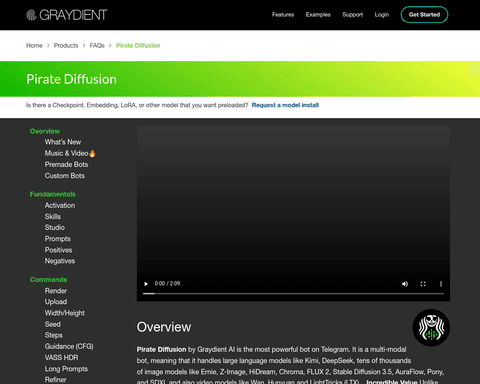Viewport: 480px width, 384px height.
Task: Open Refiner in sidebar
Action: pos(55,380)
